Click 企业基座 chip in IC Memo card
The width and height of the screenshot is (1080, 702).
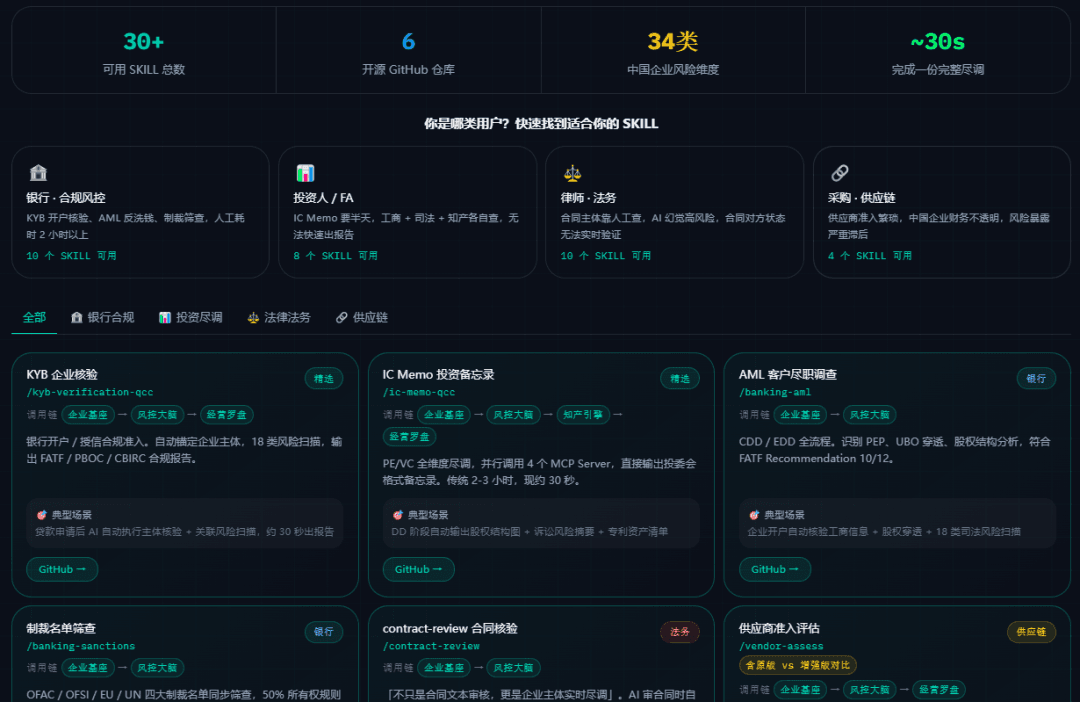click(444, 415)
